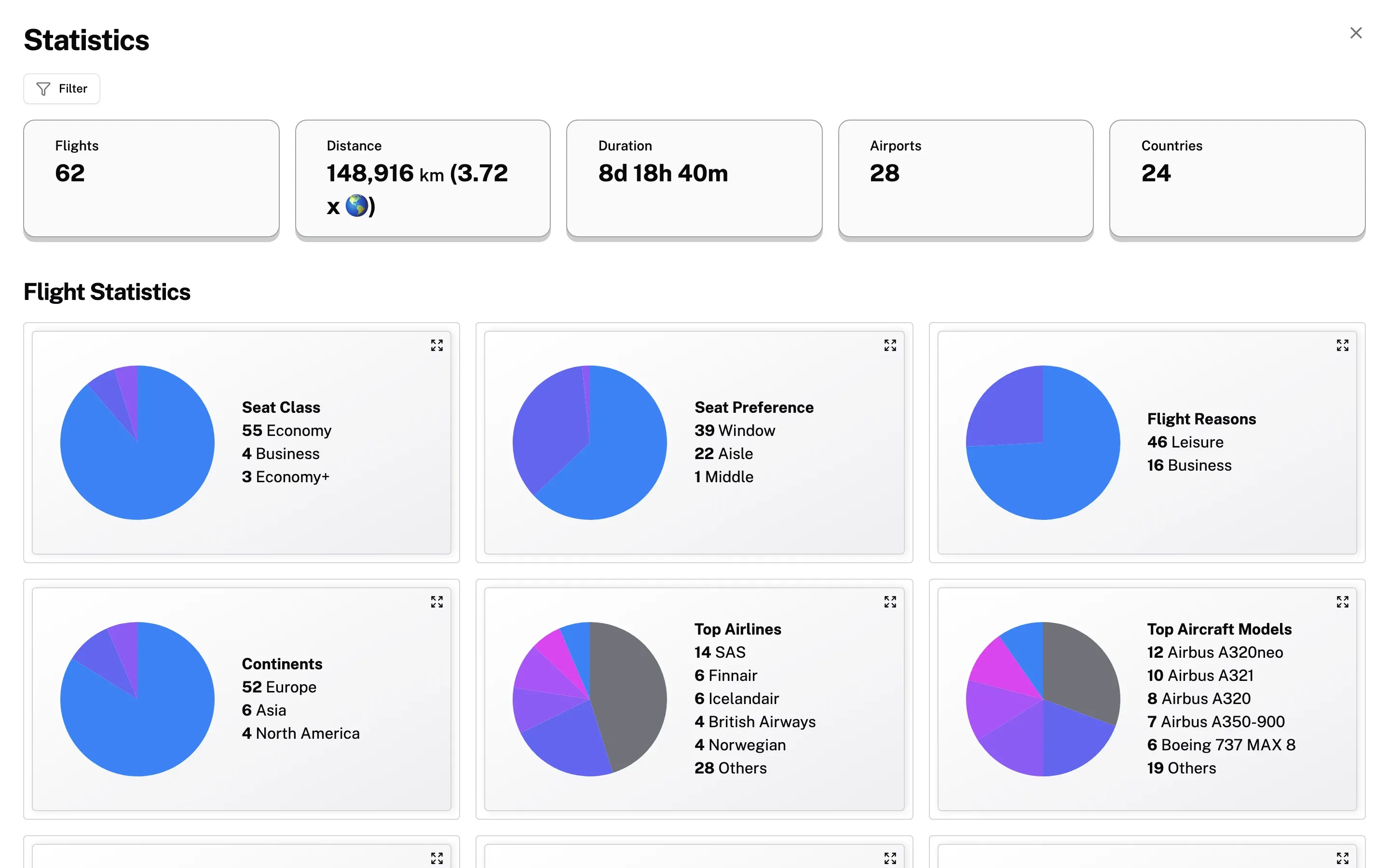Open the Filter options

click(61, 88)
